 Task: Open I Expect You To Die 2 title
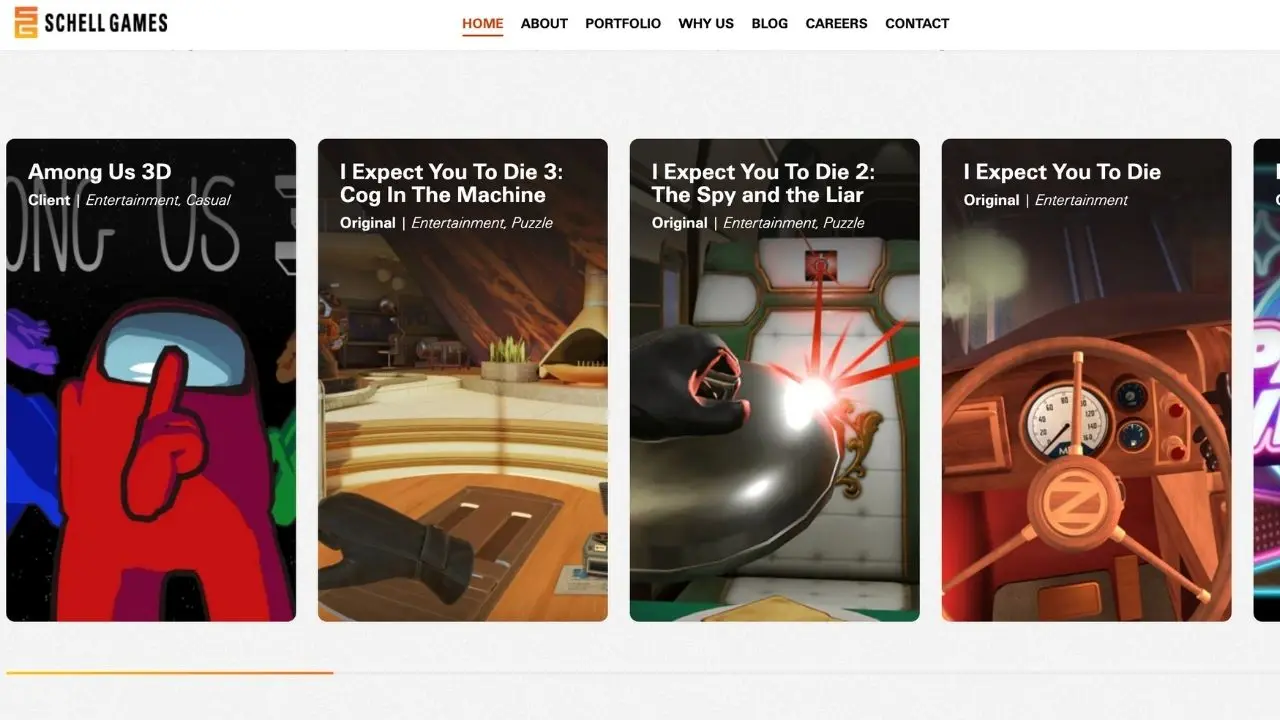click(x=763, y=183)
